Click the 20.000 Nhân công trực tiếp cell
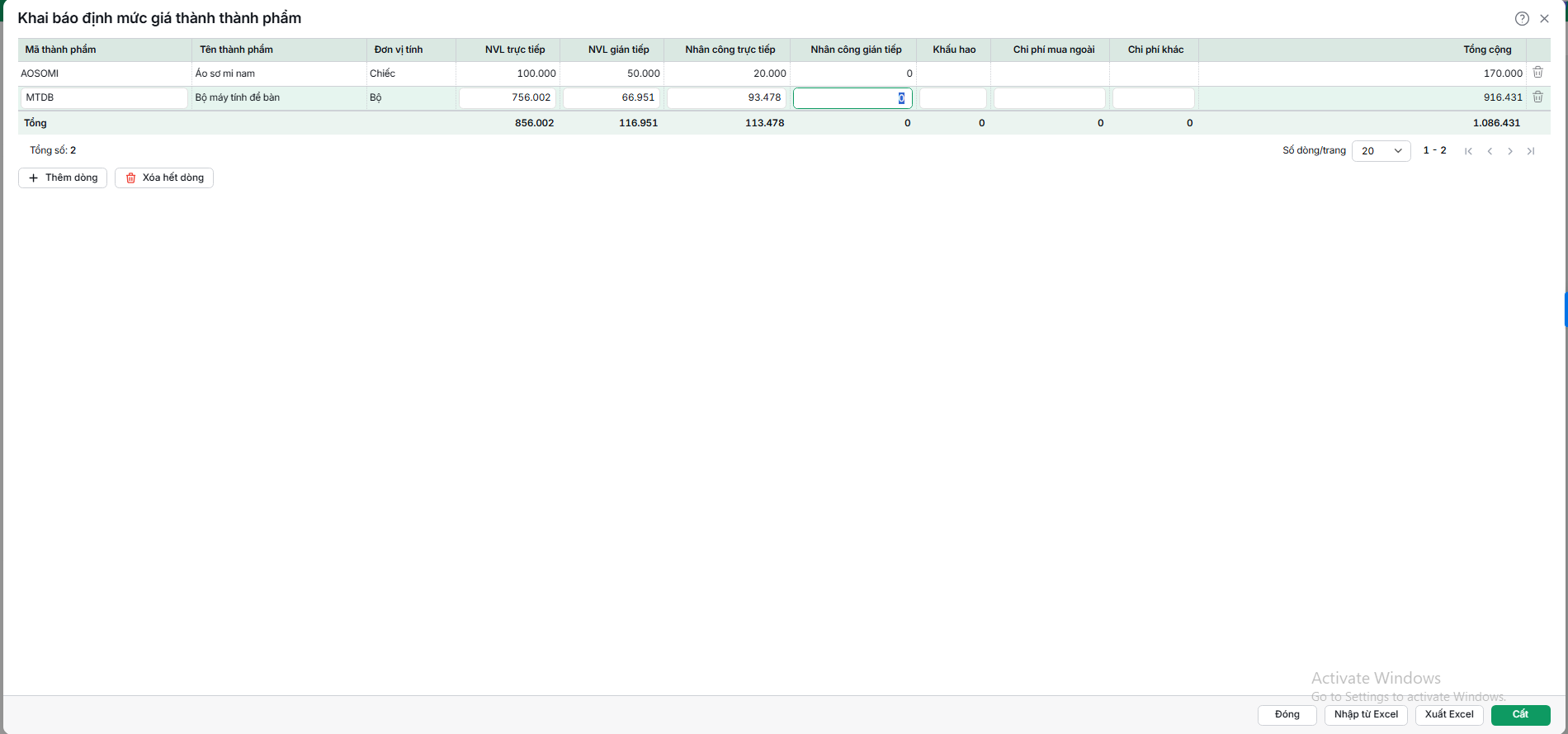The height and width of the screenshot is (734, 1568). point(726,73)
